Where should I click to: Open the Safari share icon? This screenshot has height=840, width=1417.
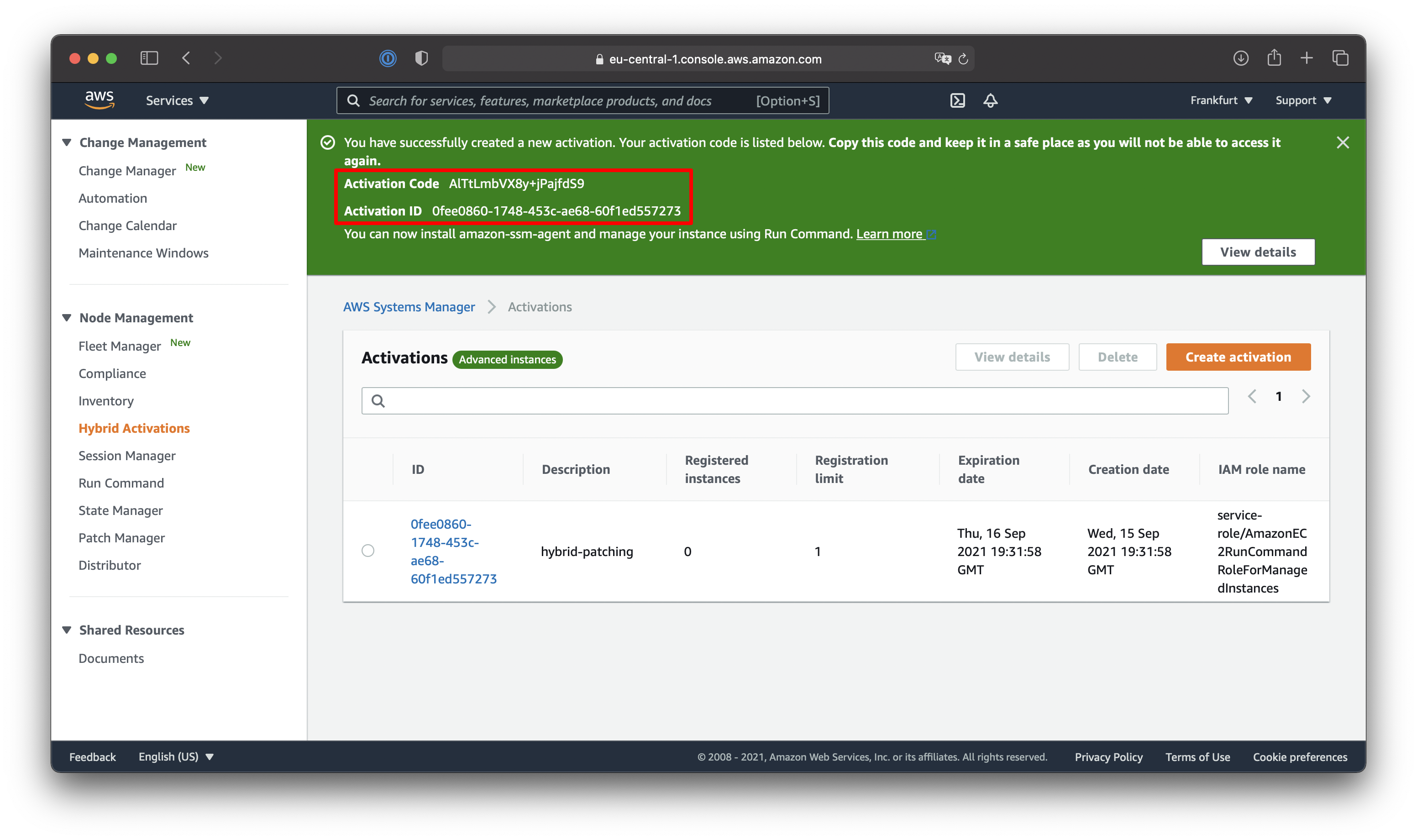[1274, 57]
